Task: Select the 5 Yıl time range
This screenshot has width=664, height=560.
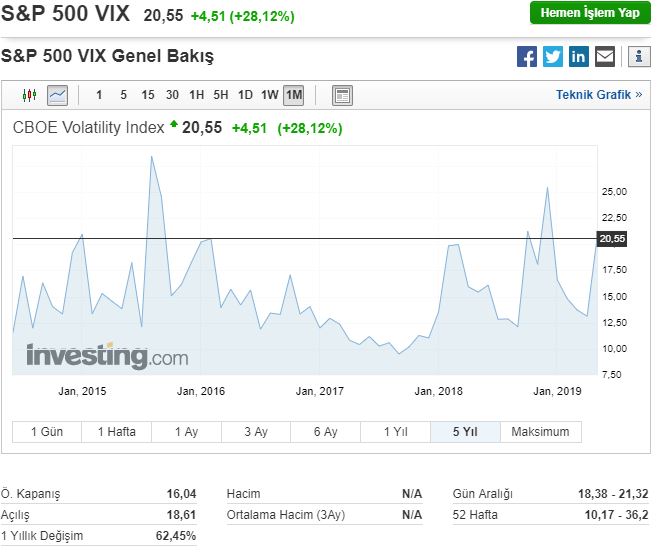Action: (x=465, y=432)
